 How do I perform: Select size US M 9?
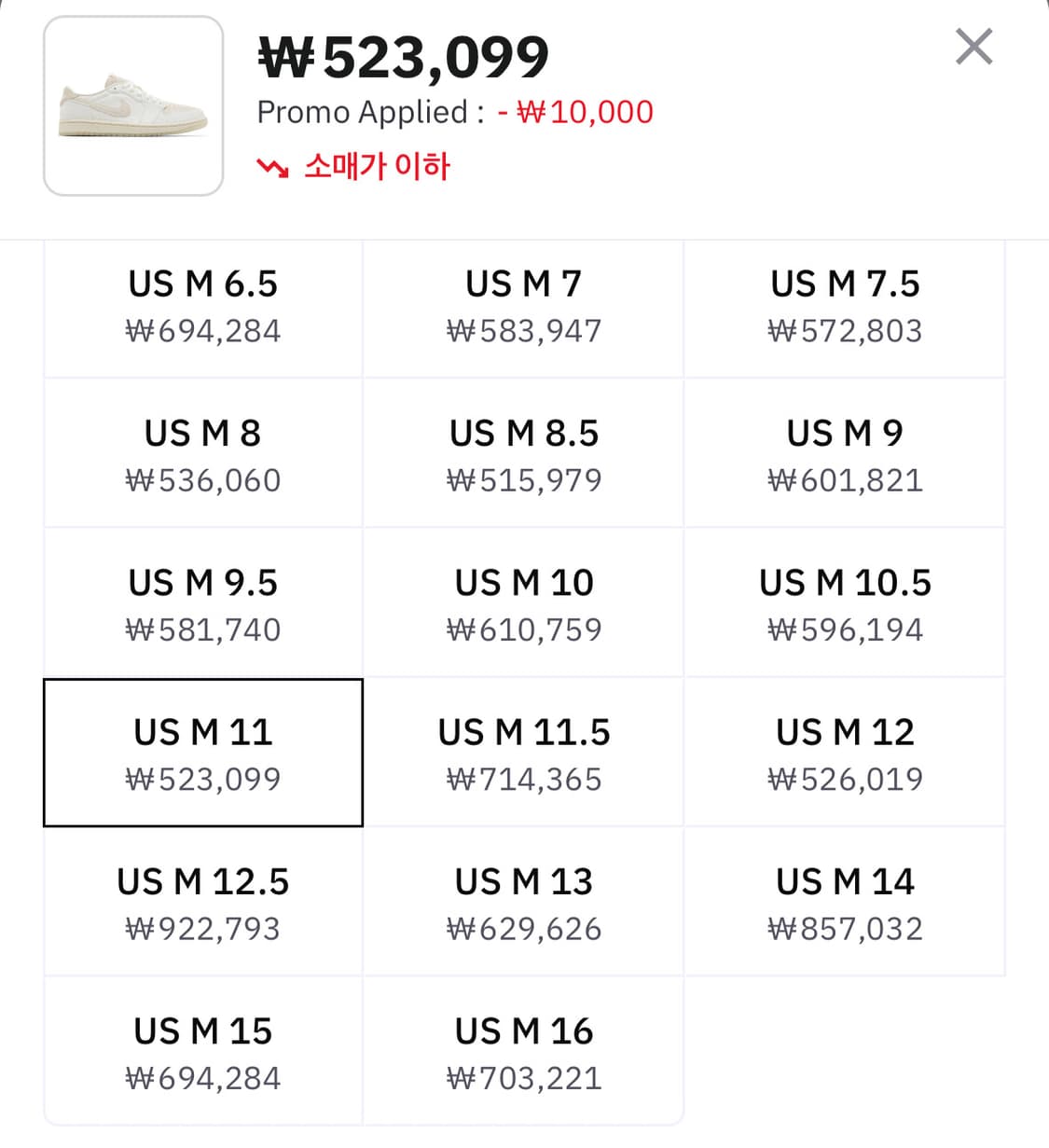tap(845, 456)
